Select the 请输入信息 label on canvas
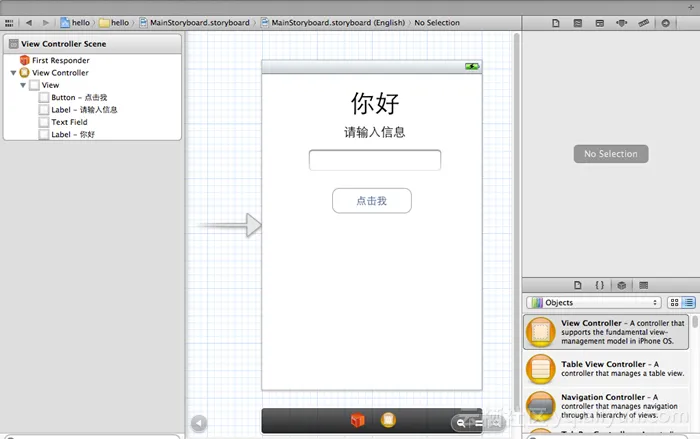The height and width of the screenshot is (439, 700). [x=375, y=132]
